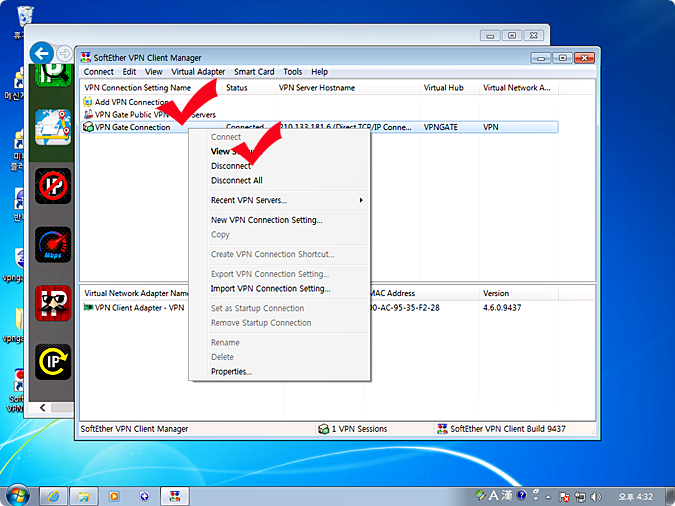675x506 pixels.
Task: Open the View menu
Action: (154, 72)
